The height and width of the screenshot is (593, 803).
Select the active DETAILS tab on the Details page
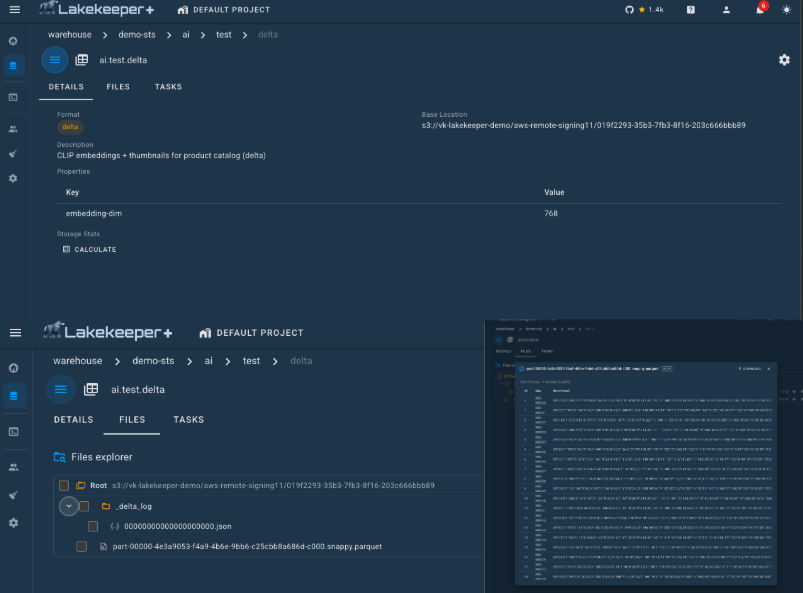tap(66, 87)
